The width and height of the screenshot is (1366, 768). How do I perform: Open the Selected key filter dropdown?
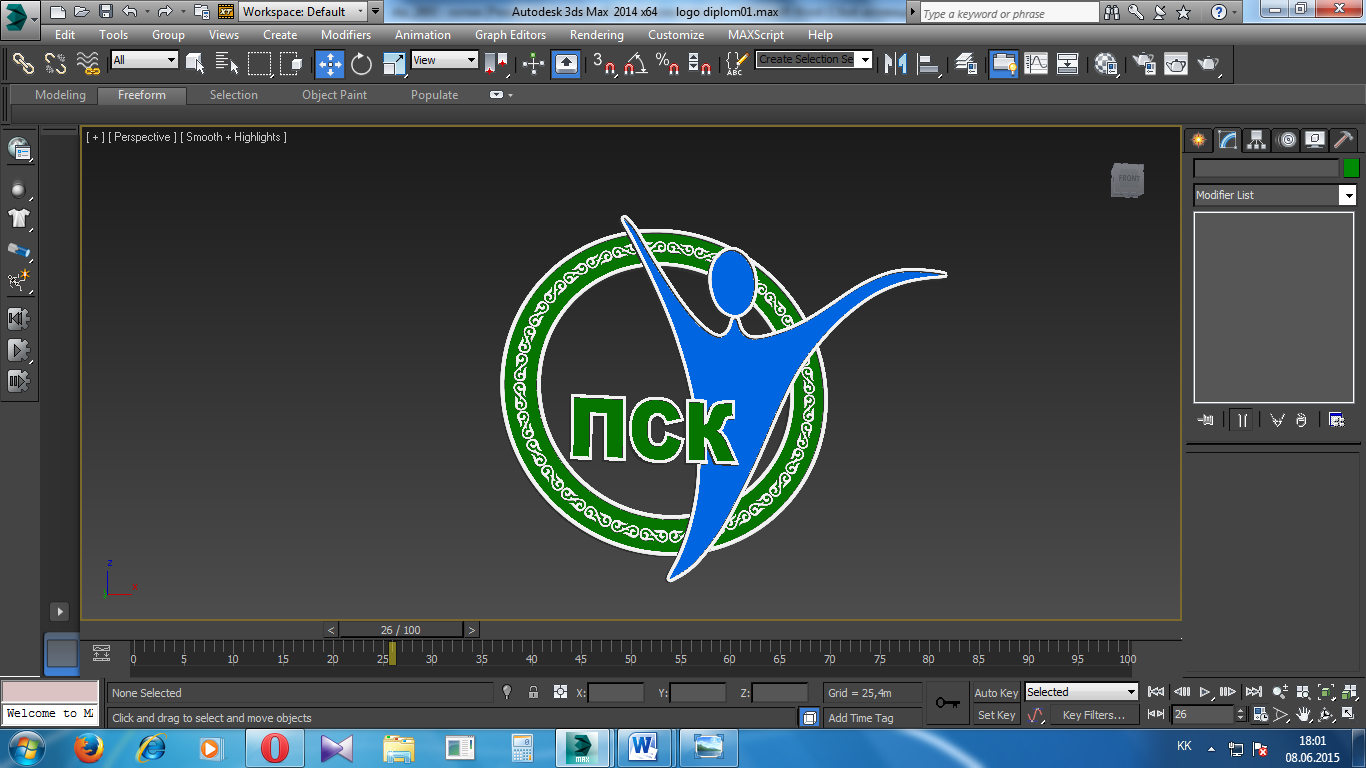pos(1081,692)
